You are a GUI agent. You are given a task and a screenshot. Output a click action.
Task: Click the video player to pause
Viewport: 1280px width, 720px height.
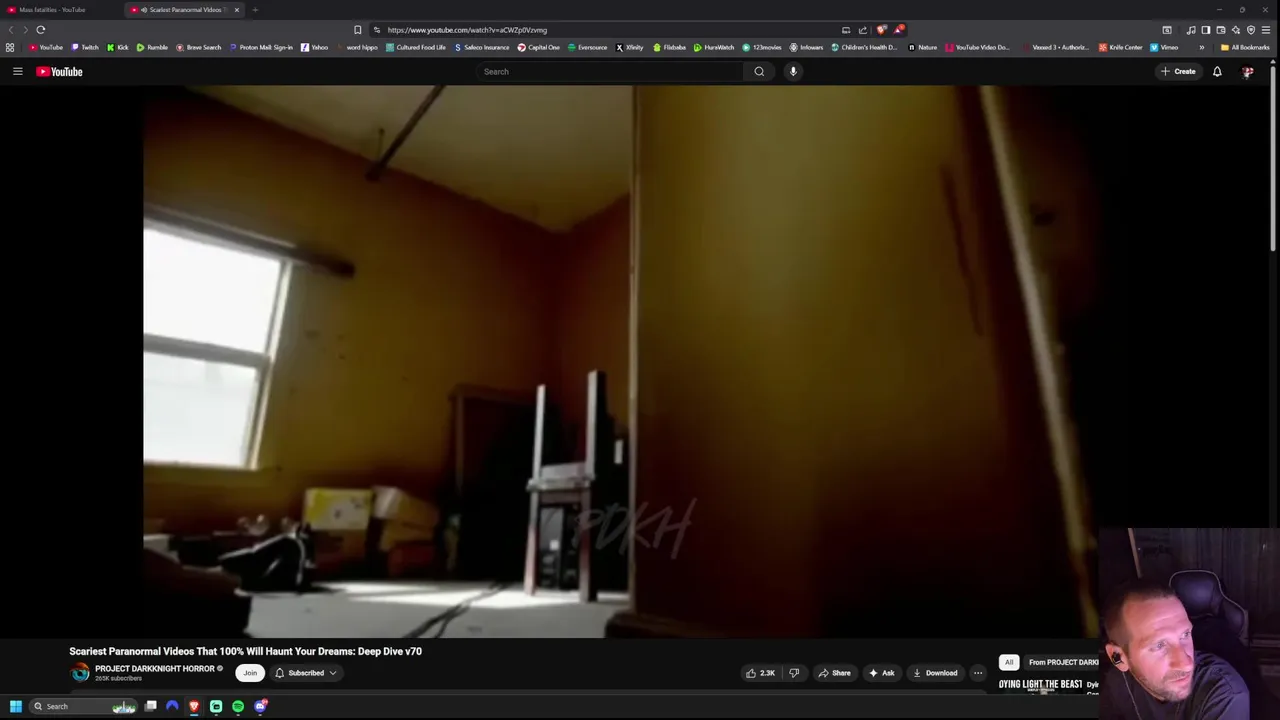click(620, 361)
